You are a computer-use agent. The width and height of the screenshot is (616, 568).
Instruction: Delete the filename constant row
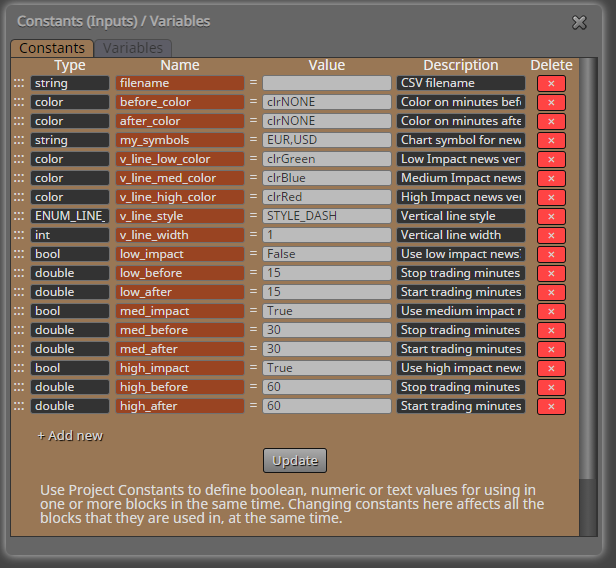pyautogui.click(x=551, y=83)
